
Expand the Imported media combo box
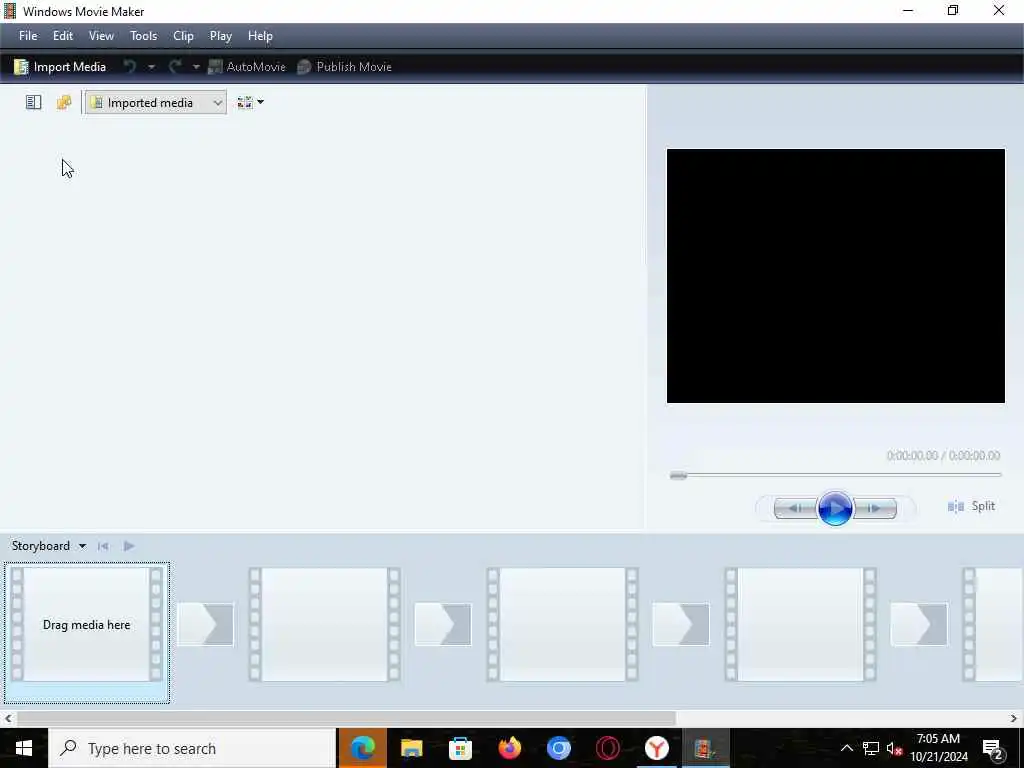point(156,103)
